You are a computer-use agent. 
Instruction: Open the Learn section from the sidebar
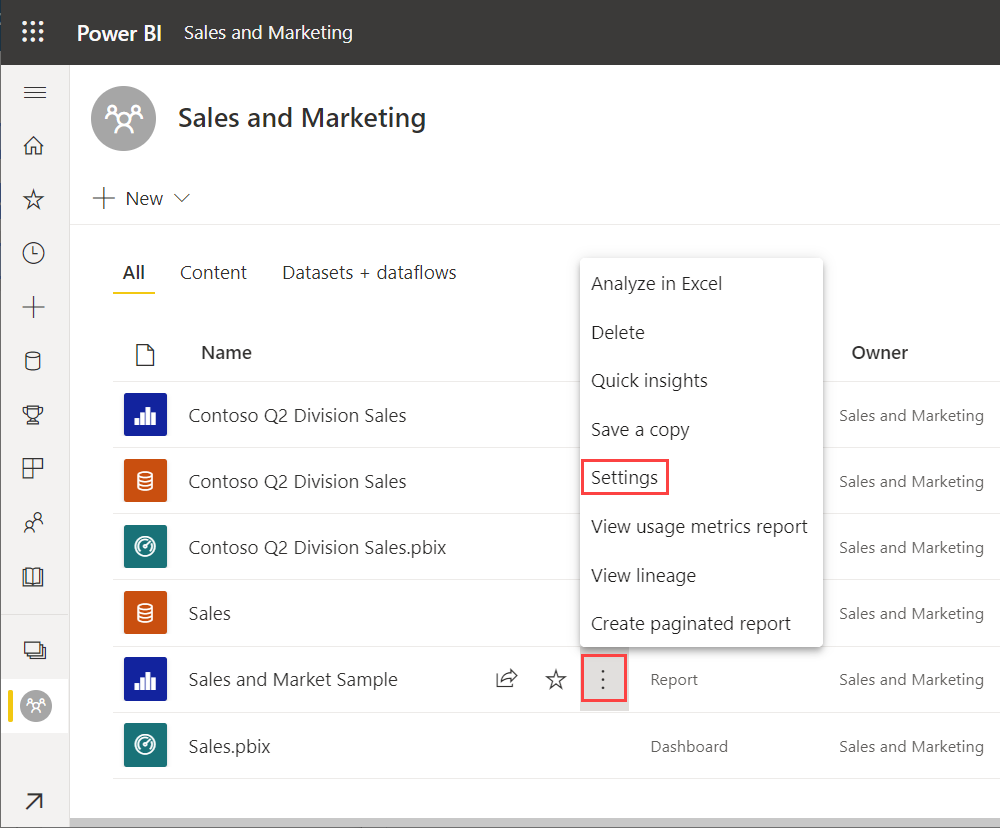(x=34, y=576)
